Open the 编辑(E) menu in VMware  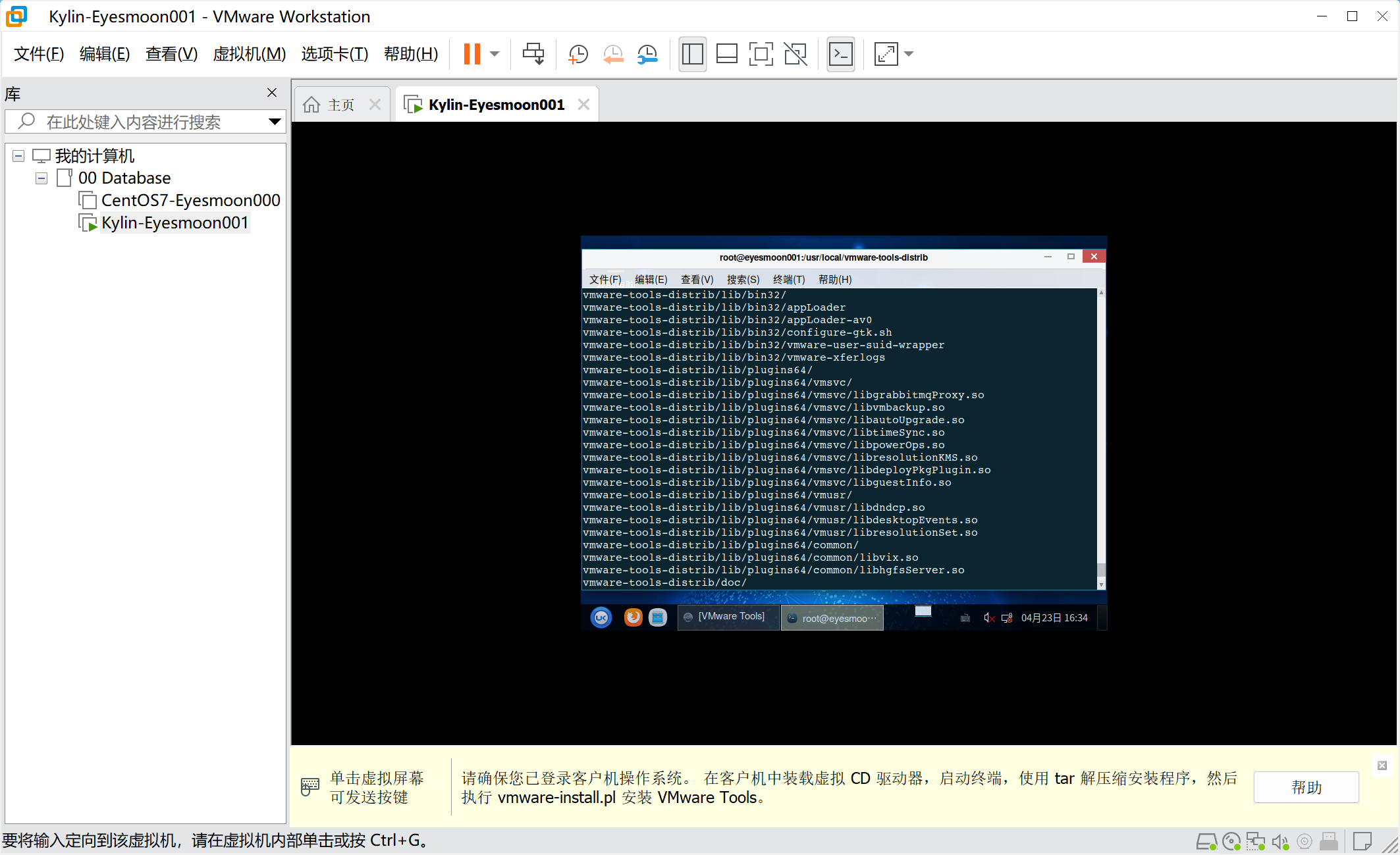[105, 54]
